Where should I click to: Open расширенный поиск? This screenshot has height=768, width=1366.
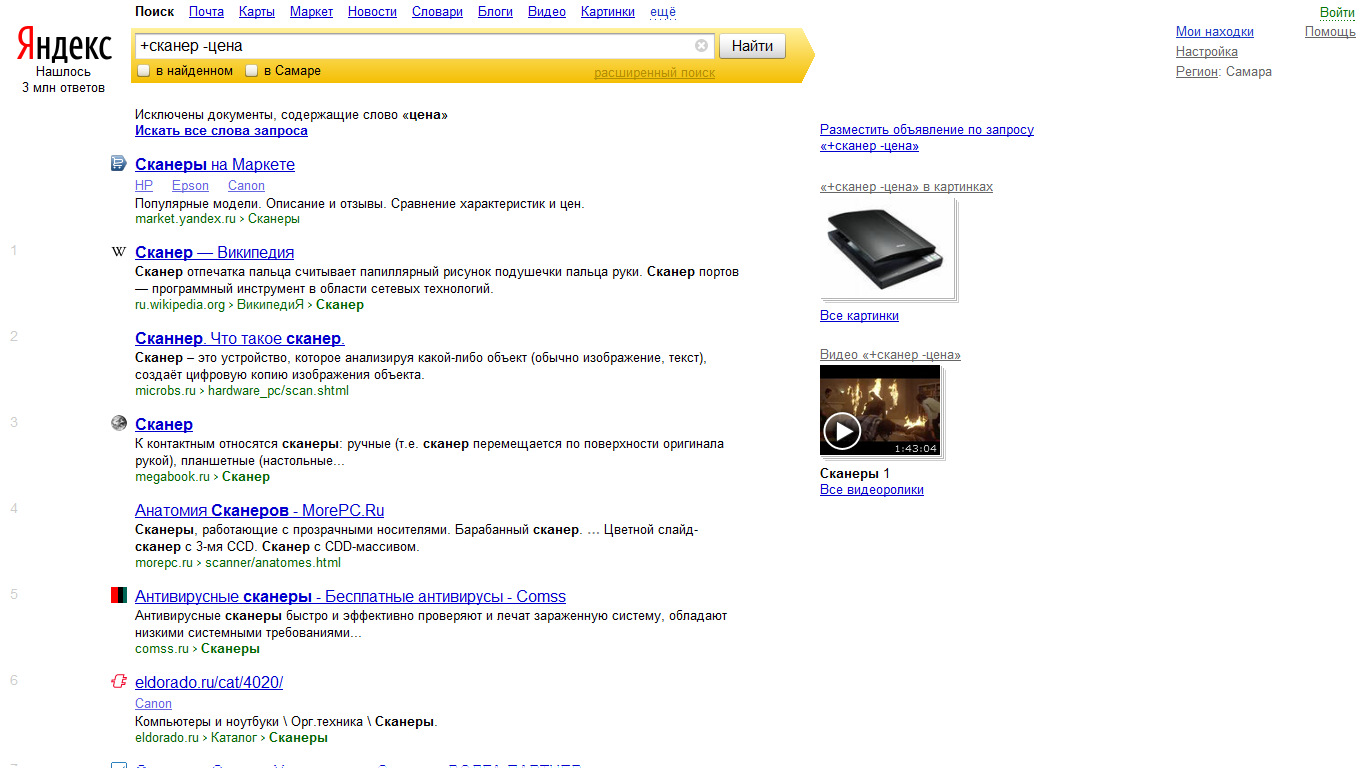click(655, 73)
